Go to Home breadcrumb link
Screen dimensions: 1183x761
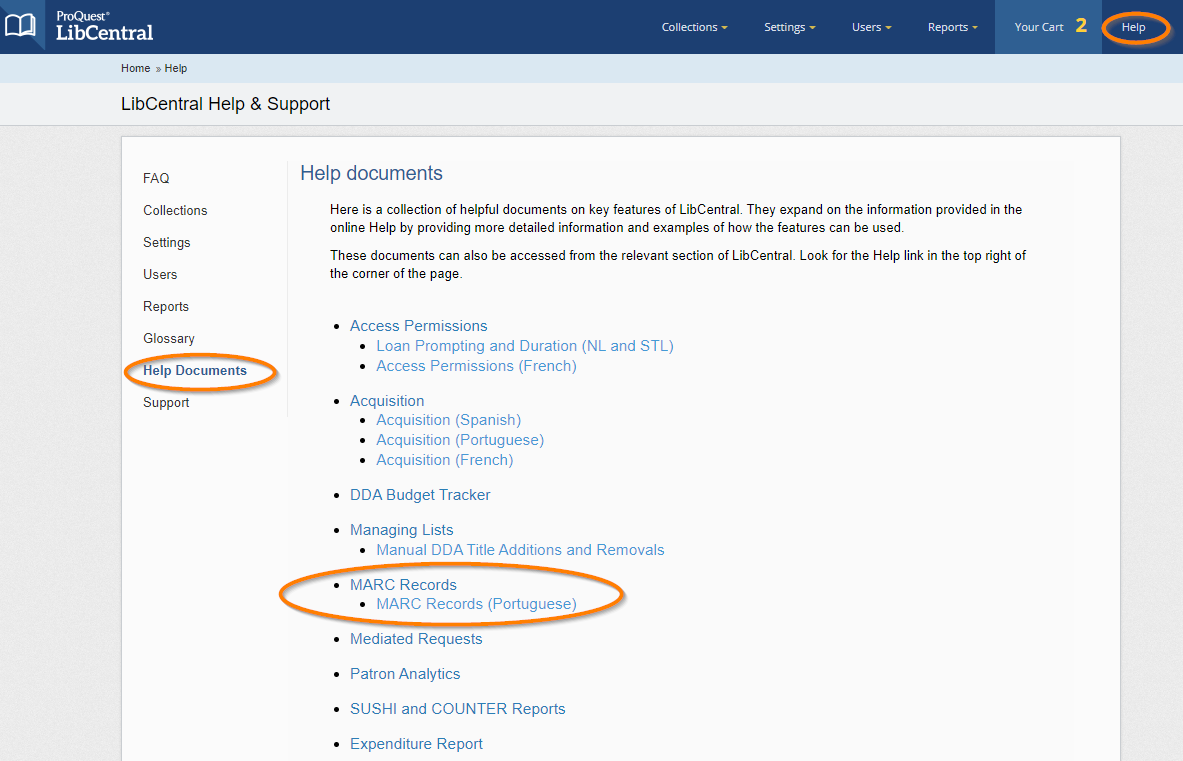click(x=135, y=68)
